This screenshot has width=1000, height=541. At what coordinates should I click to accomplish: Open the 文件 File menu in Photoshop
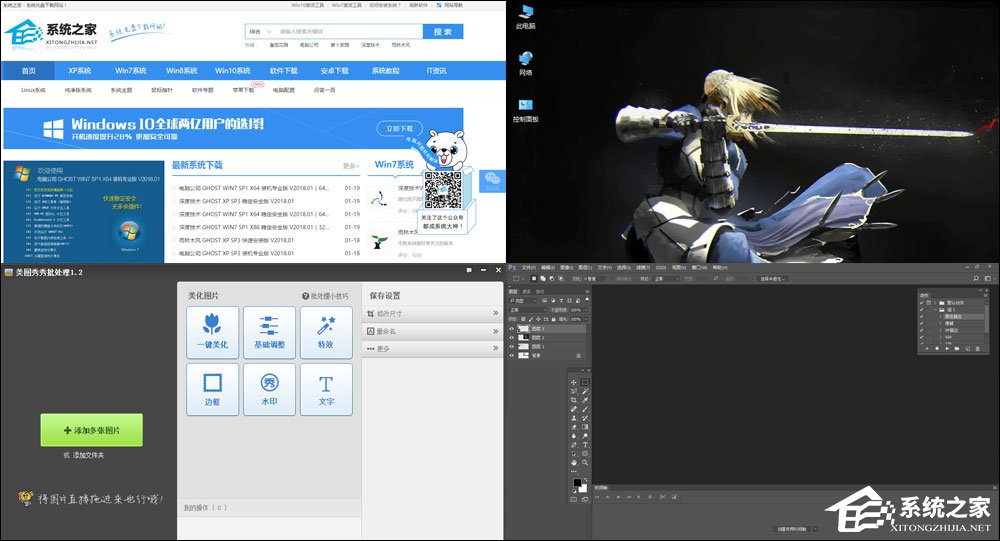[528, 268]
